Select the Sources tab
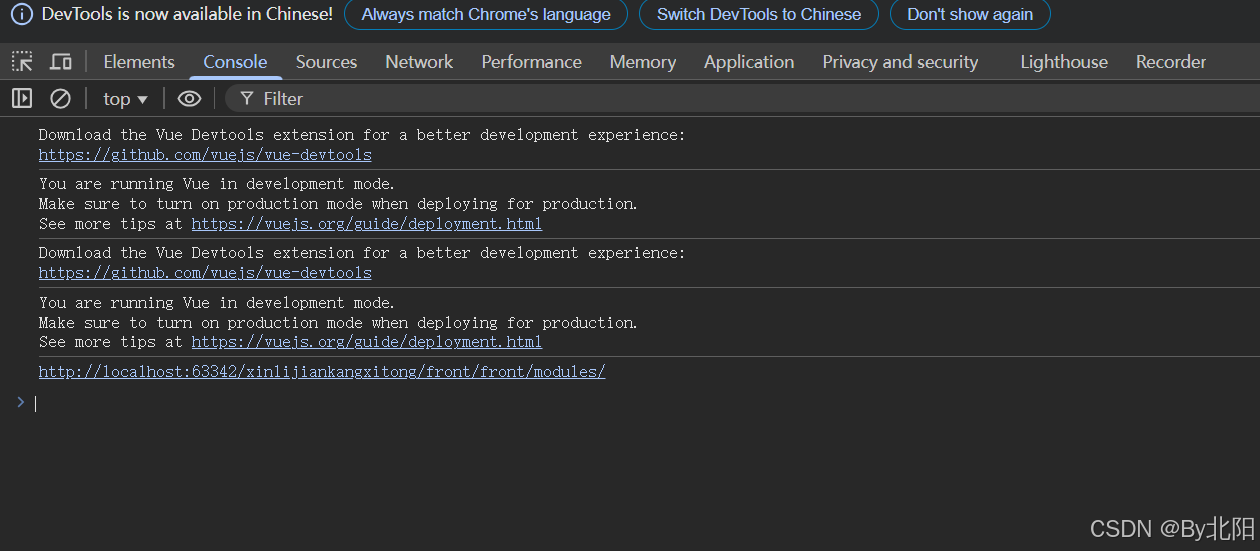Screen dimensions: 1260x551 (x=326, y=62)
